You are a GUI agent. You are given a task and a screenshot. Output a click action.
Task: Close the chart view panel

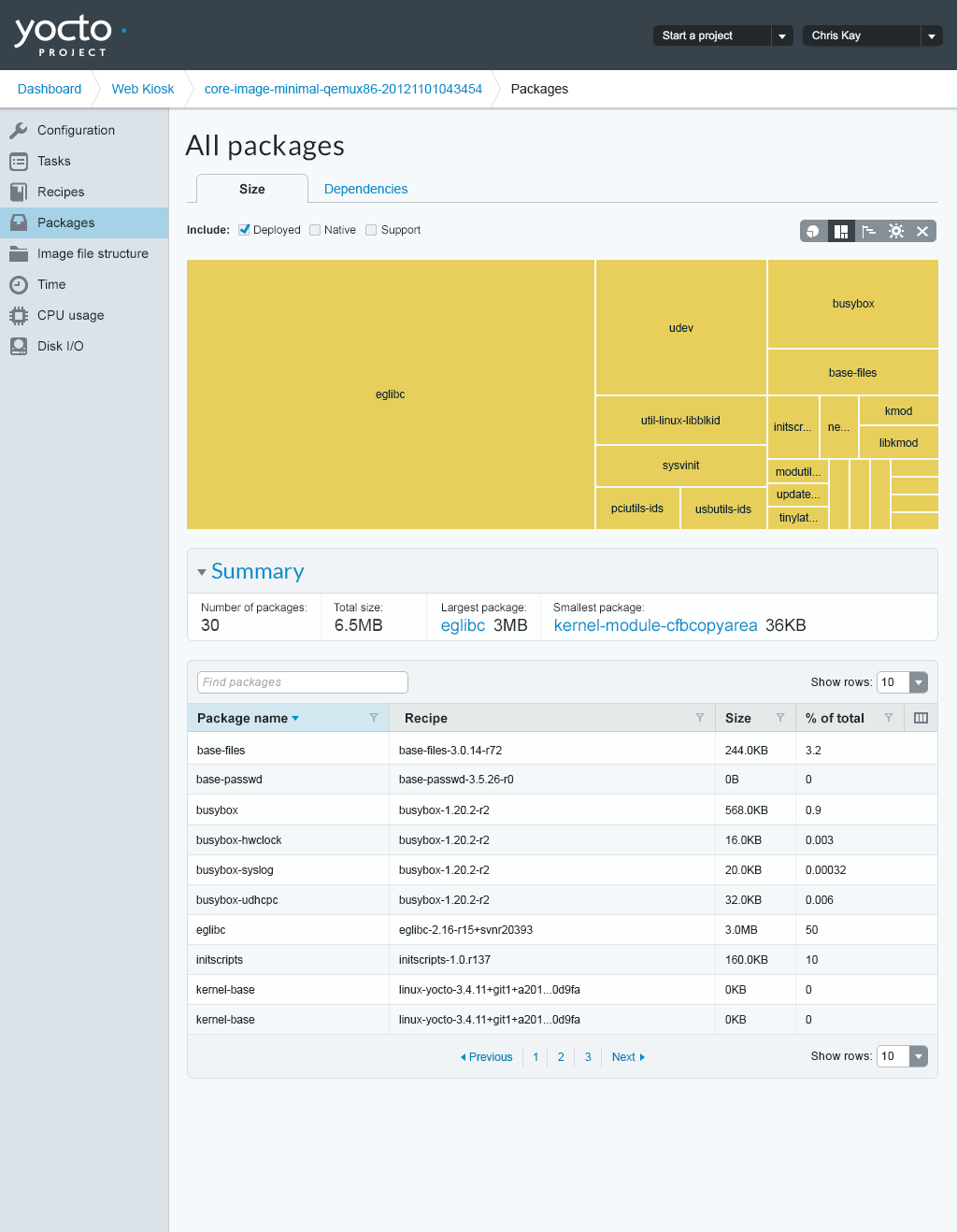922,231
